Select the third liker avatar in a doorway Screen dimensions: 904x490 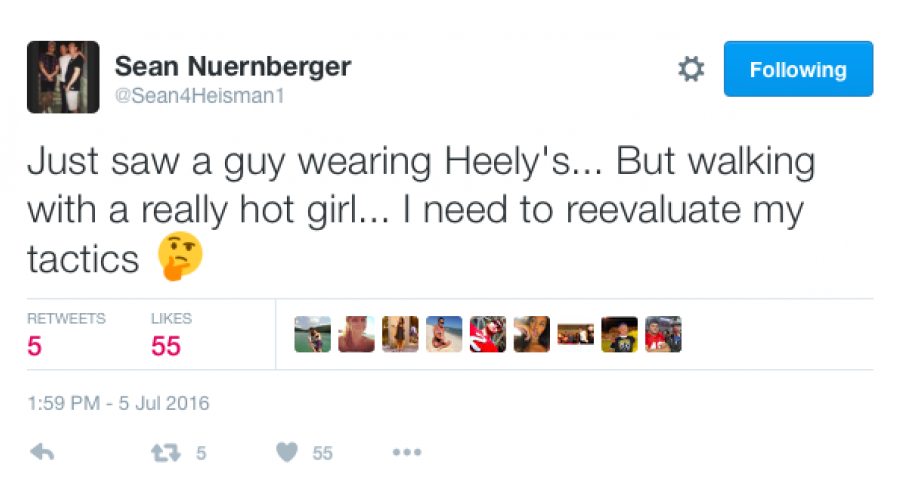point(400,334)
